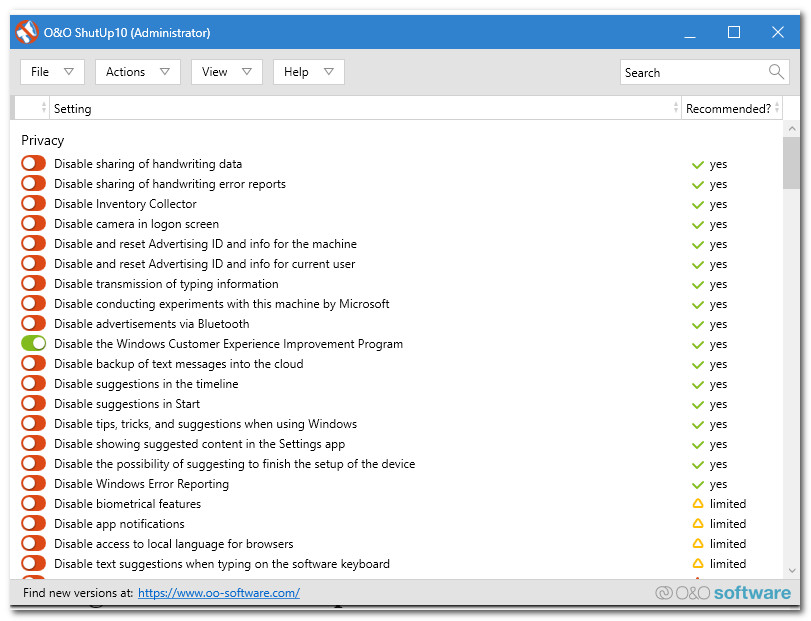Select 'Disable Windows Error Reporting' text

[x=141, y=484]
